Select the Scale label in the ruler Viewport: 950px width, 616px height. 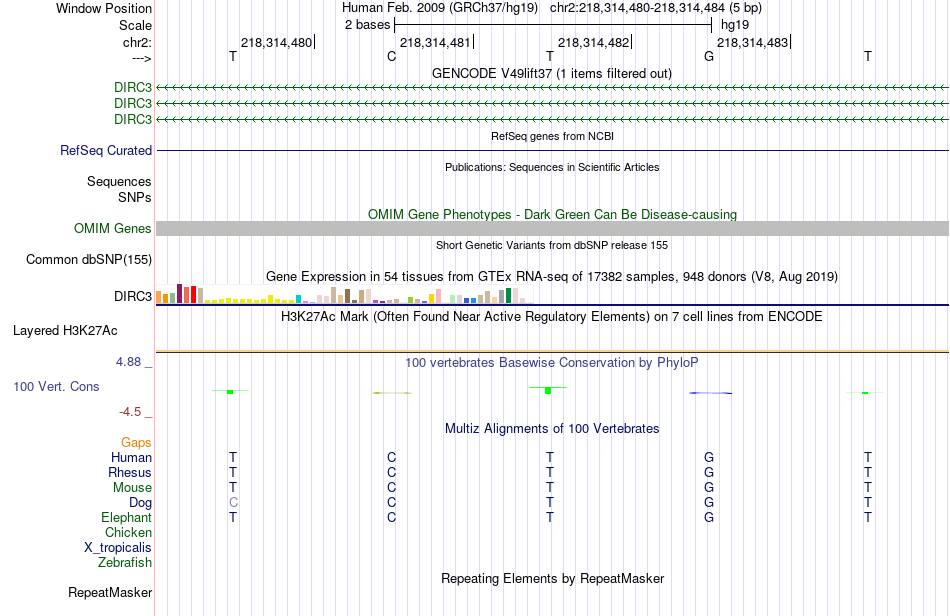pyautogui.click(x=135, y=25)
